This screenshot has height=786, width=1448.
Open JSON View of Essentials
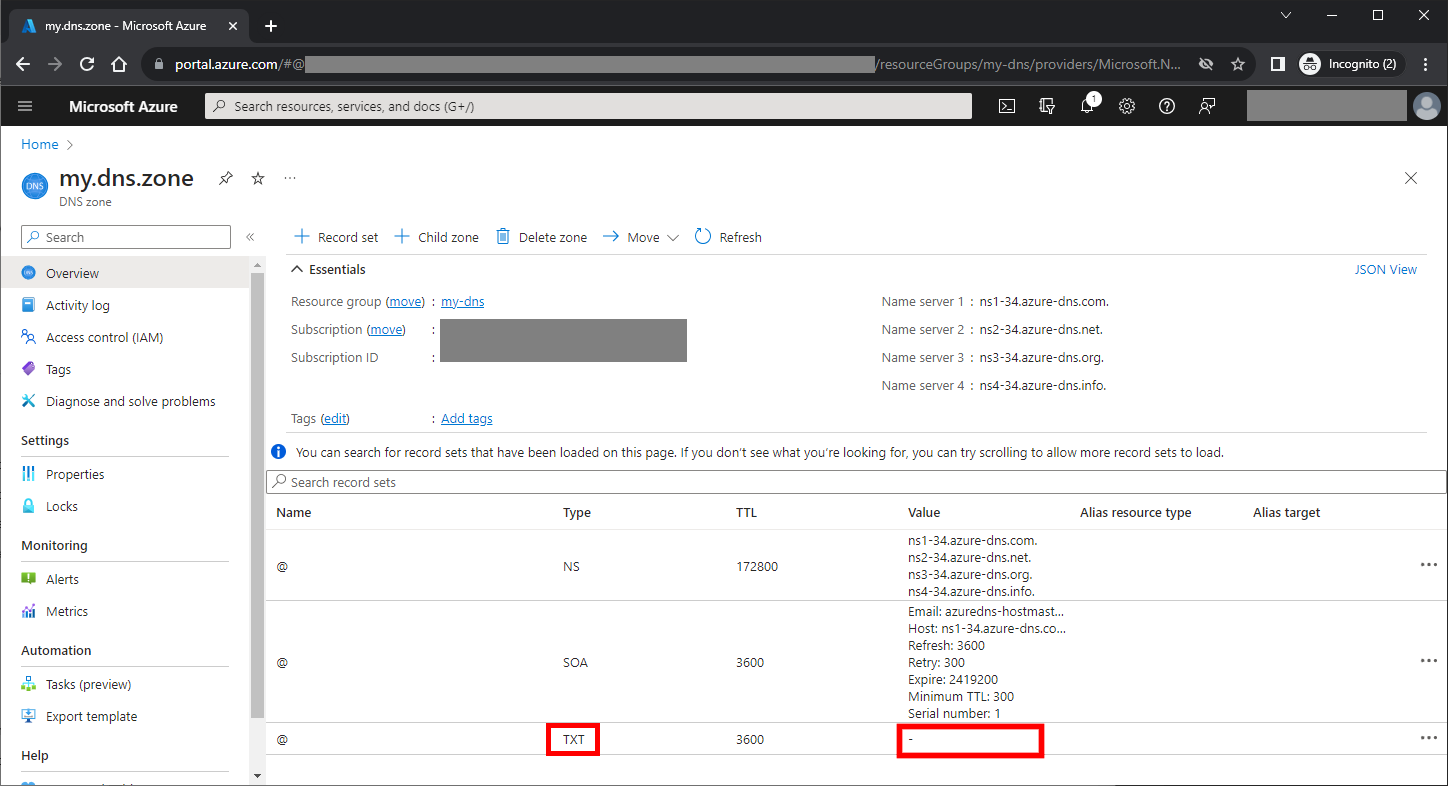[x=1385, y=269]
